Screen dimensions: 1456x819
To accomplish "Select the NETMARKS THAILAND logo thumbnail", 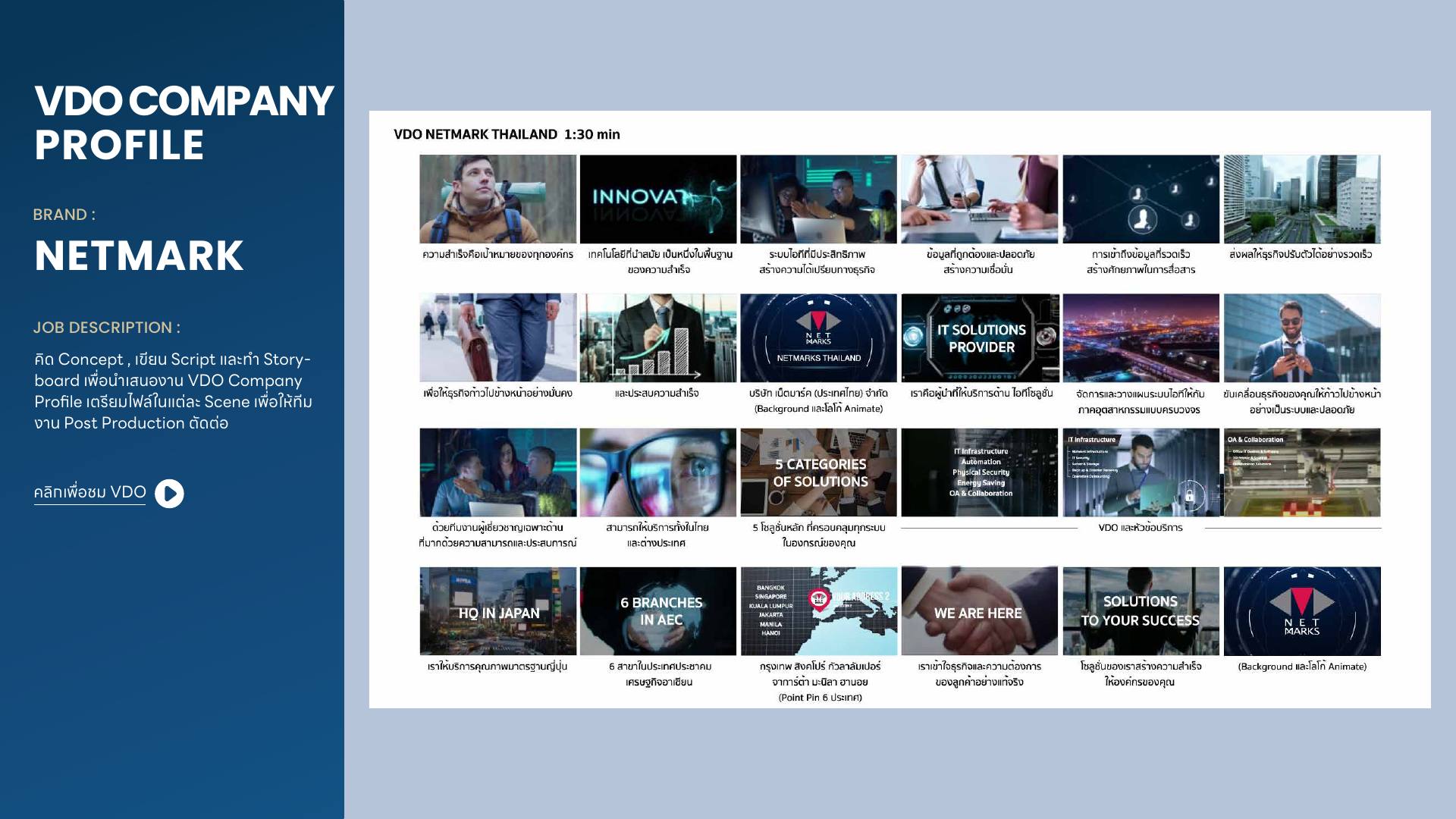I will tap(818, 337).
